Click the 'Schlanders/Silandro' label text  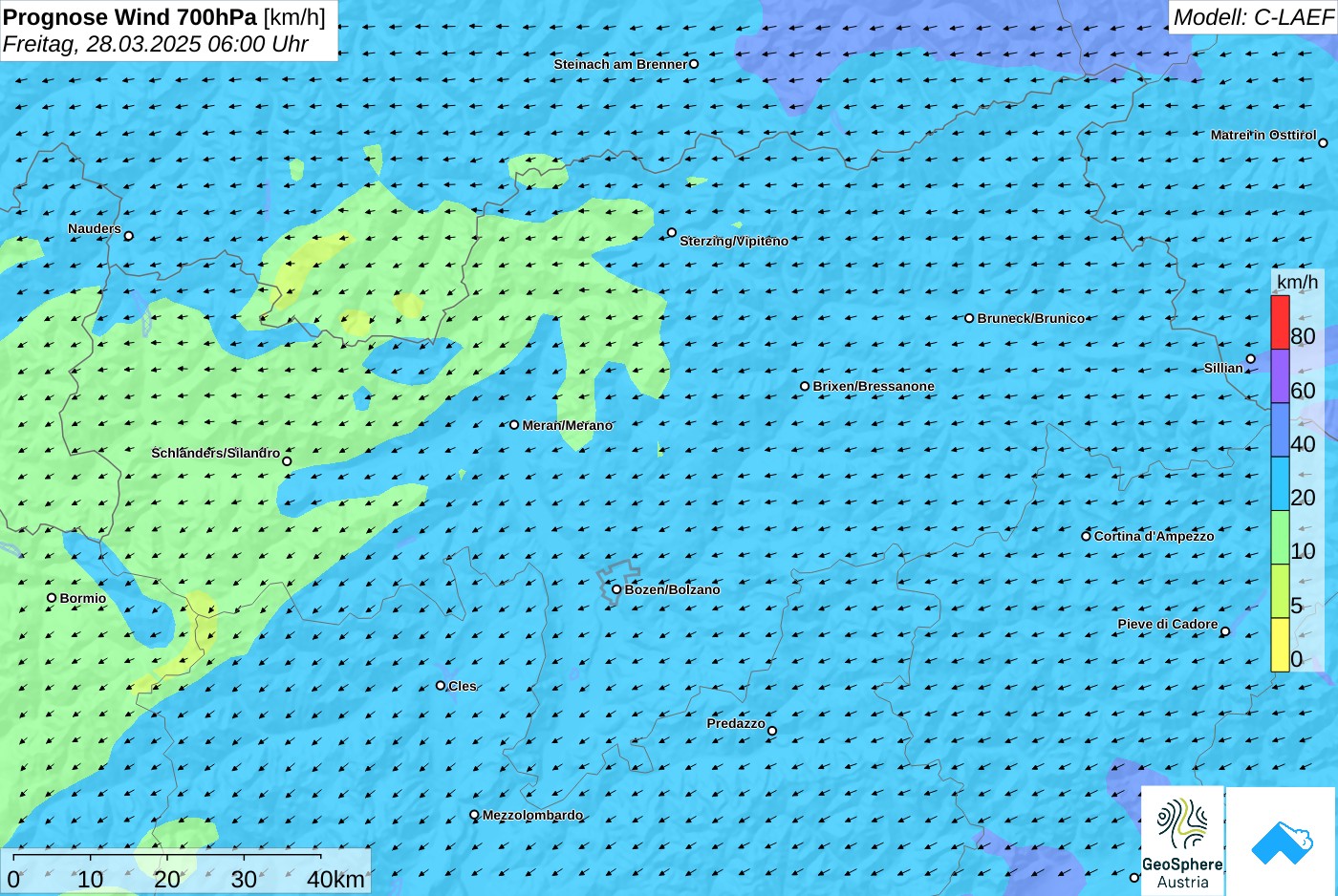216,453
